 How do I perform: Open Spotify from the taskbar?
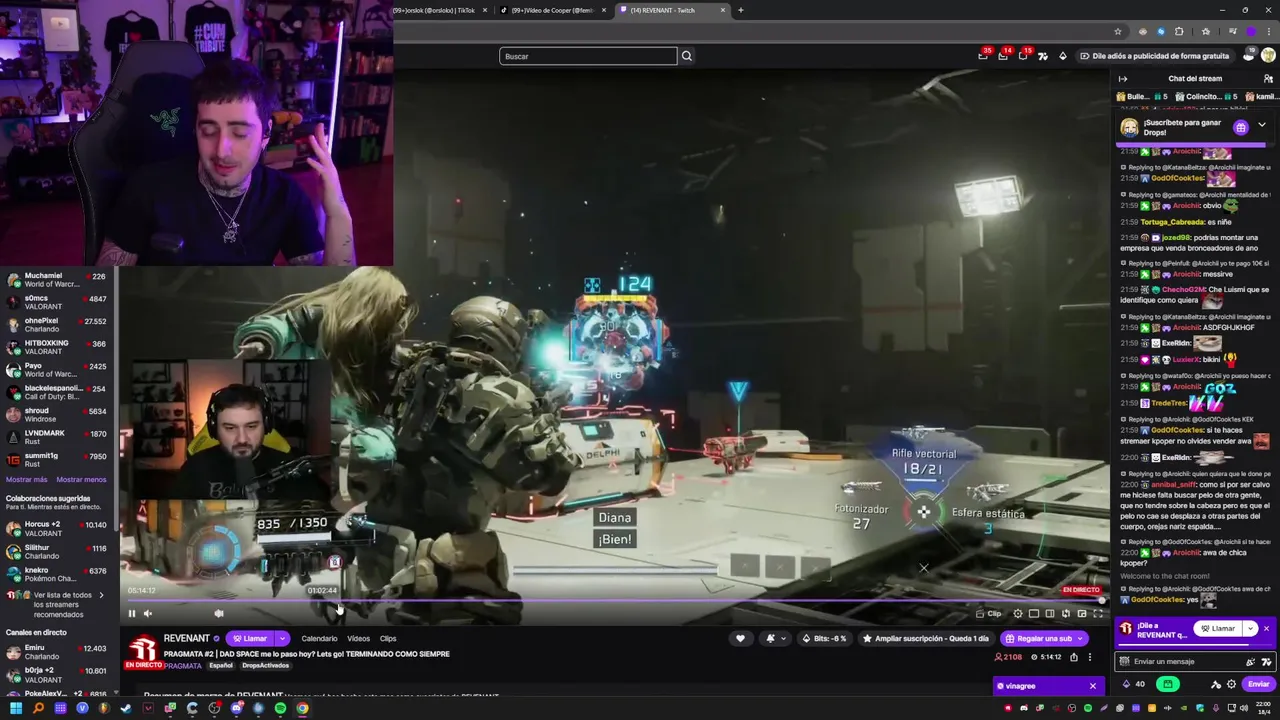point(280,708)
